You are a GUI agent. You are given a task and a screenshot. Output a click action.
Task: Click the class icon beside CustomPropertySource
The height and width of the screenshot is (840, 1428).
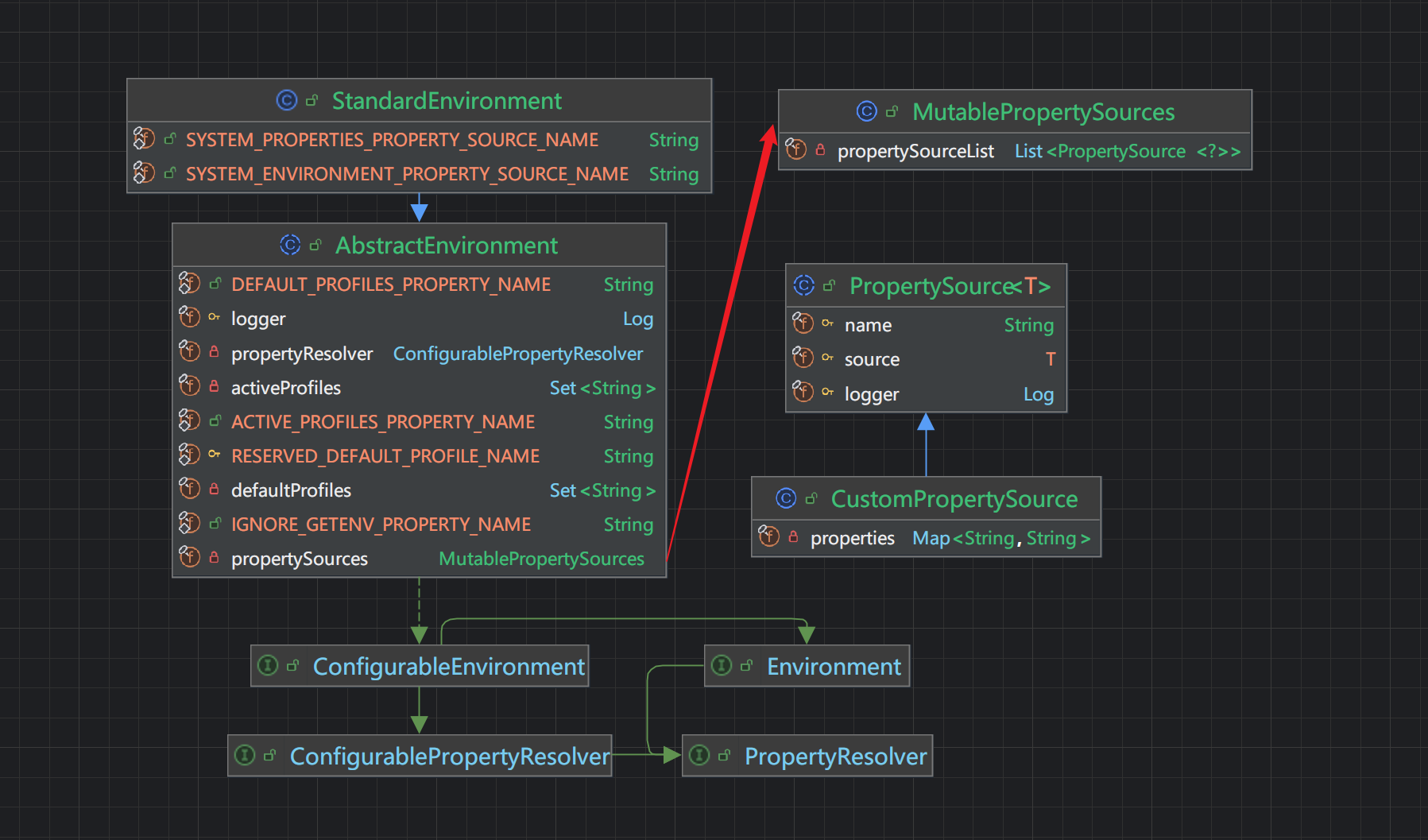click(786, 498)
